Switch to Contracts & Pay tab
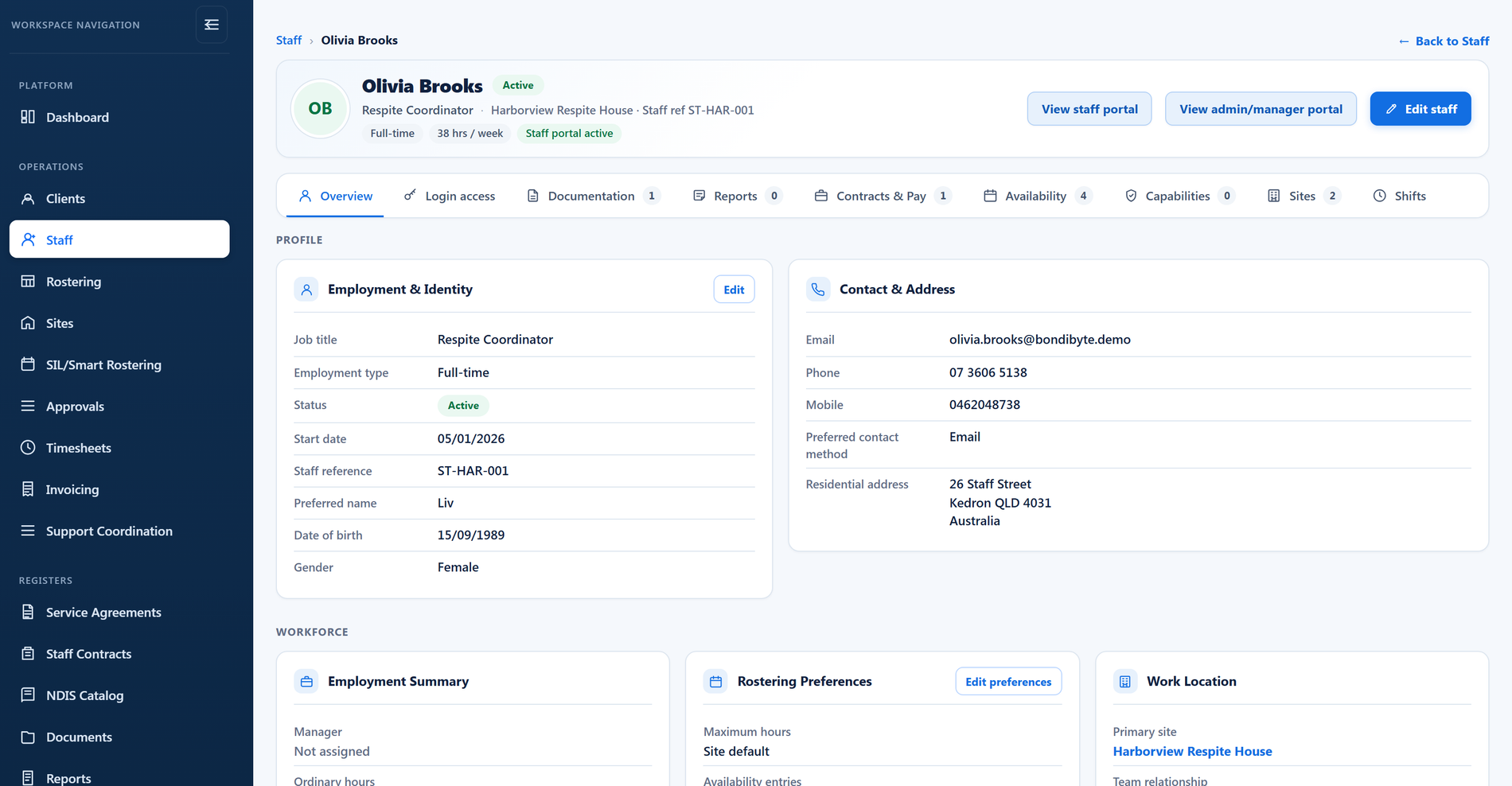The image size is (1512, 786). coord(883,196)
